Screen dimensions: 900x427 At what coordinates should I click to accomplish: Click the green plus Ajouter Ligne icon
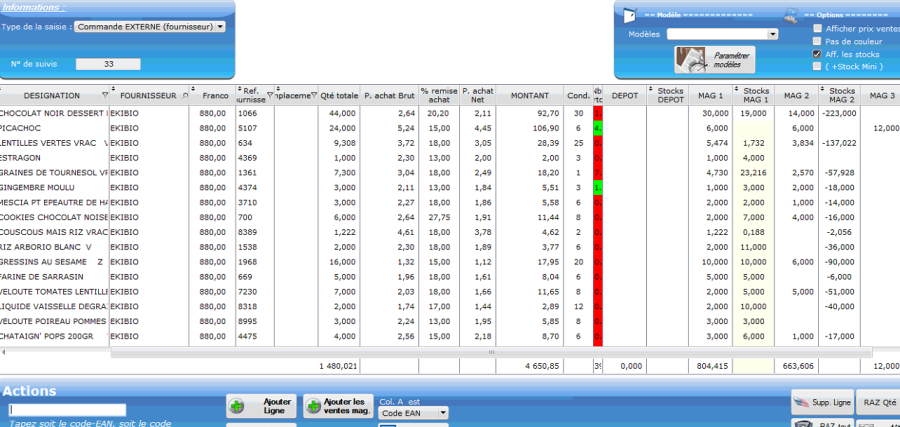[237, 406]
